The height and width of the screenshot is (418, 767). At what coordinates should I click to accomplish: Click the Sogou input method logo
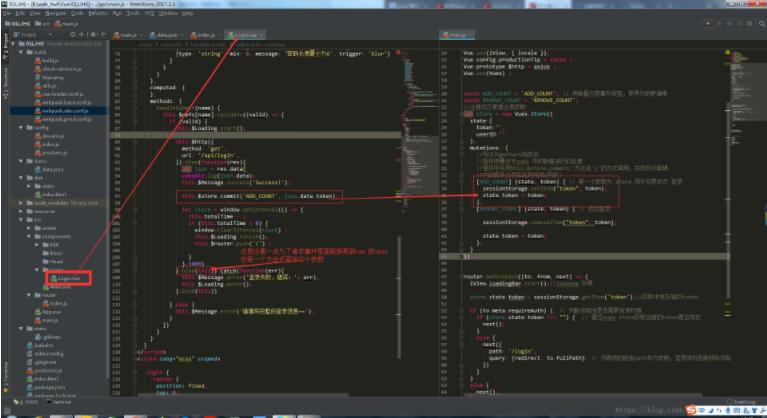(691, 410)
